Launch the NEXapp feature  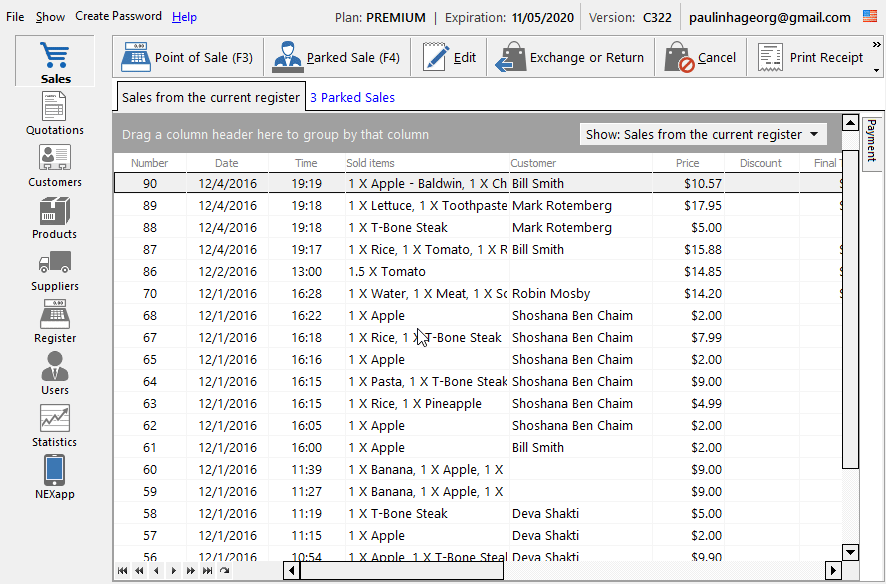(x=54, y=476)
